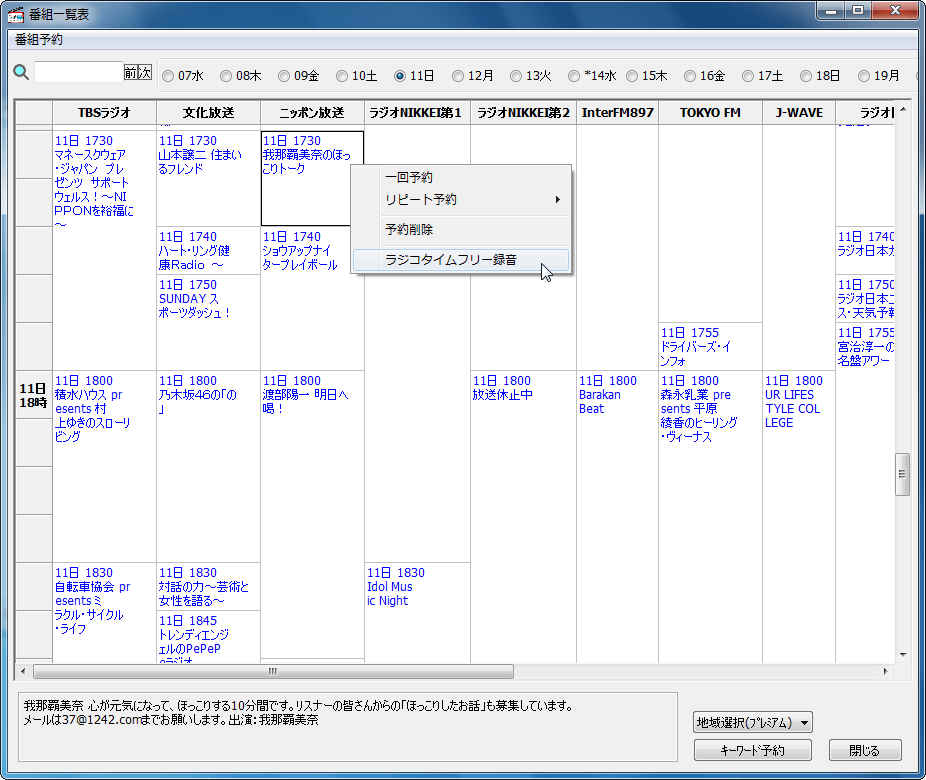The width and height of the screenshot is (926, 780).
Task: Choose 一回予約 from the context menu
Action: click(x=462, y=177)
